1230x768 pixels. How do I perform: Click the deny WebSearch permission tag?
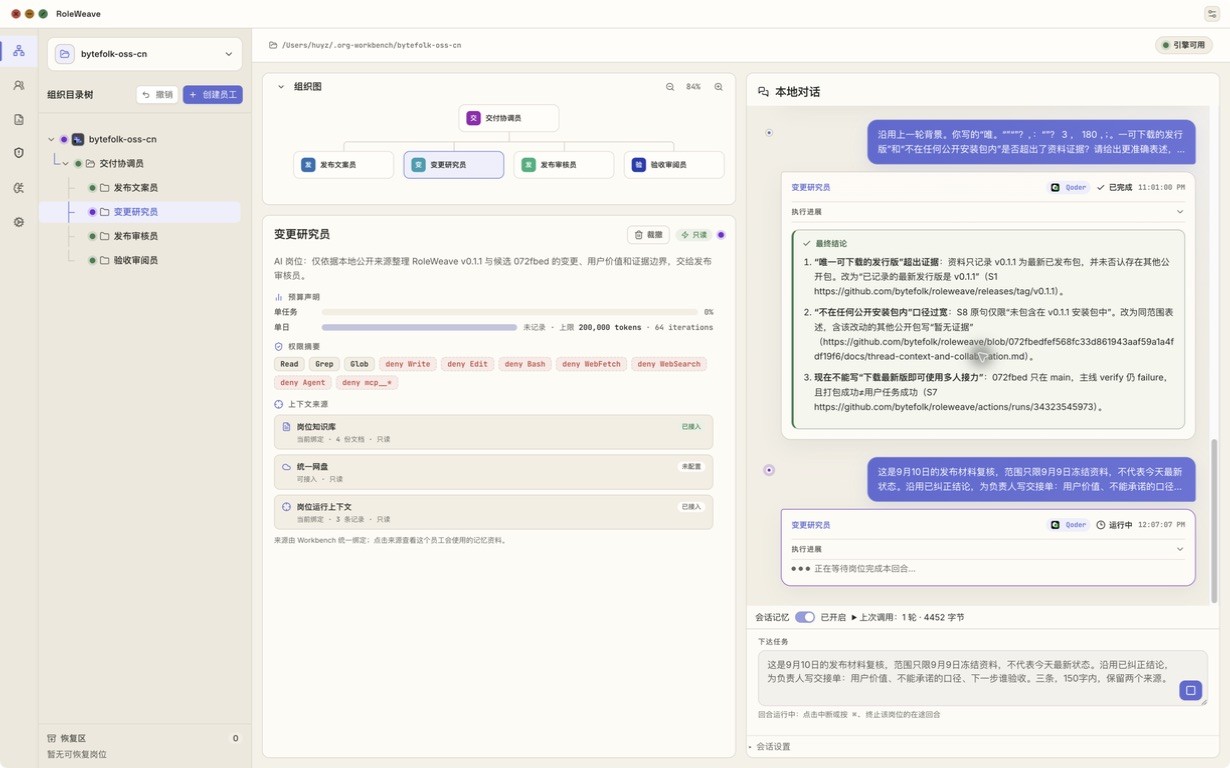point(669,364)
